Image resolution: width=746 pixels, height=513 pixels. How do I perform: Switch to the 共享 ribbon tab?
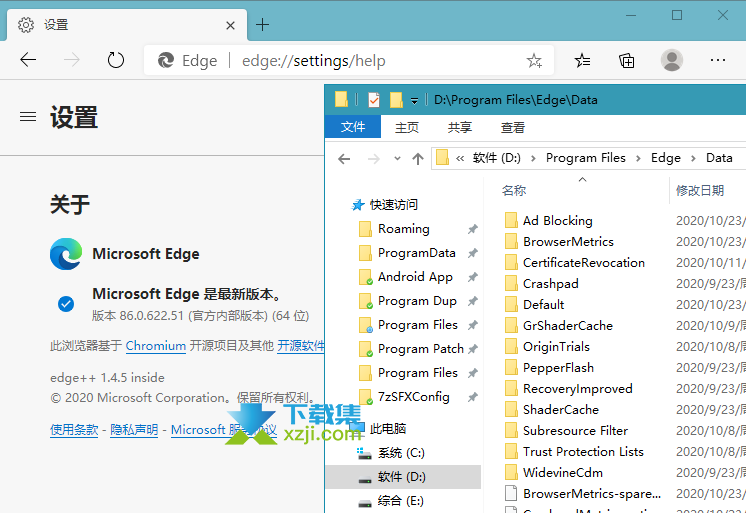(460, 128)
